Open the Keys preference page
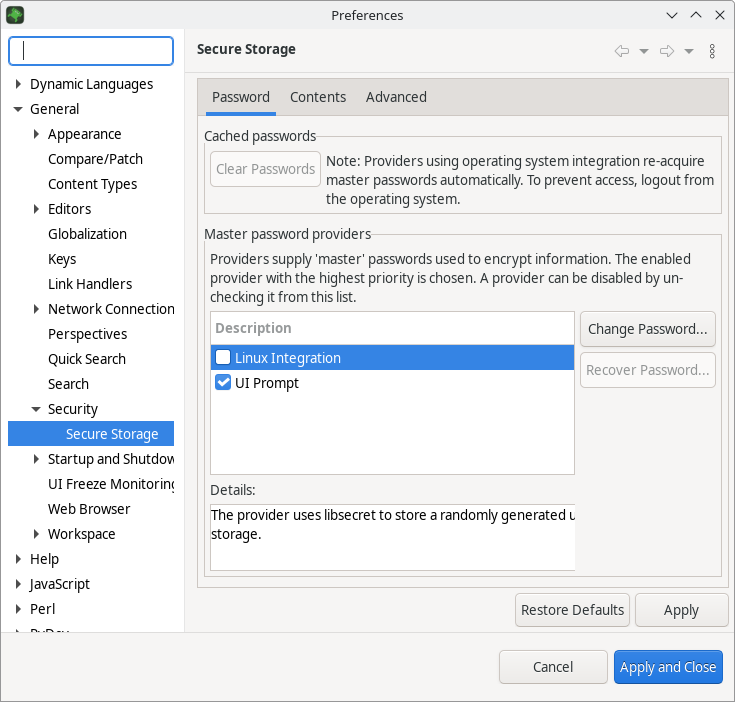The width and height of the screenshot is (735, 702). coord(62,259)
